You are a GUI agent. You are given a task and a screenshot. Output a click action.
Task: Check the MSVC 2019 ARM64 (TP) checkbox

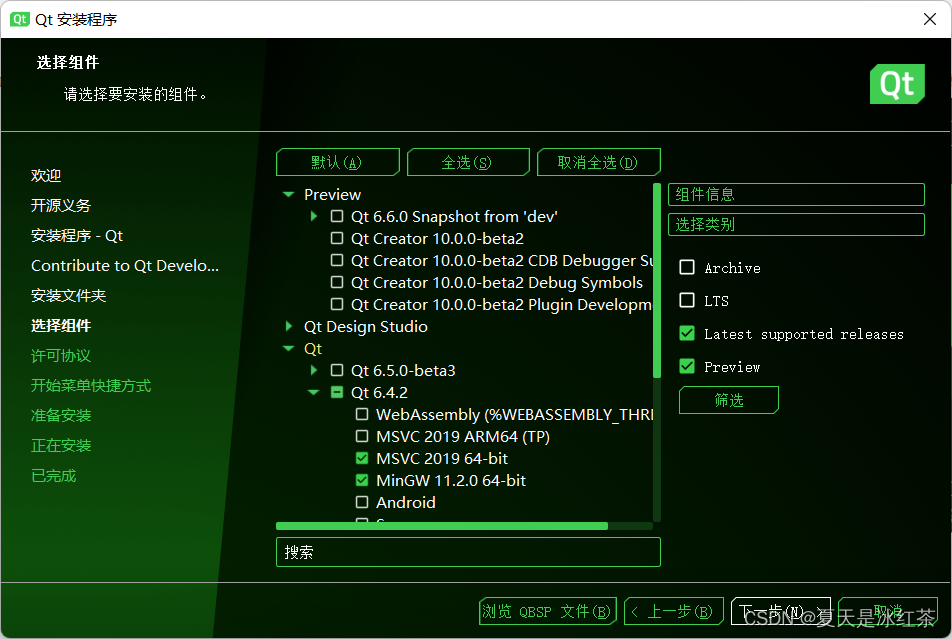362,436
